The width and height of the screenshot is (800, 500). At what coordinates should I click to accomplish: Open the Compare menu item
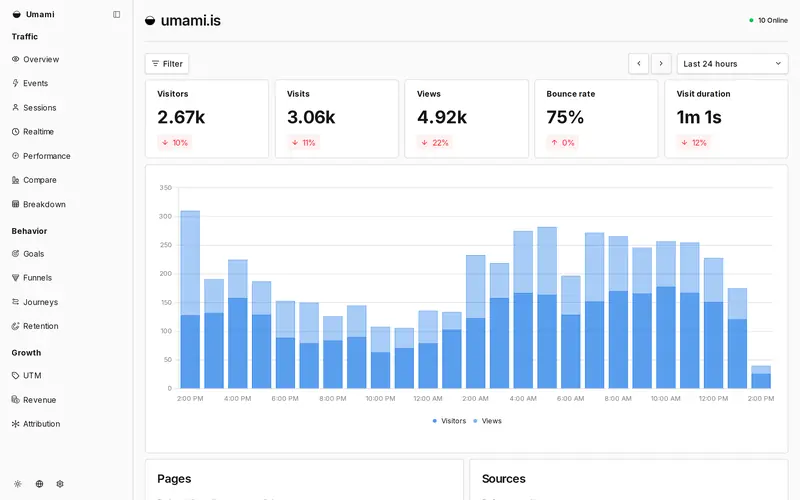click(x=34, y=180)
